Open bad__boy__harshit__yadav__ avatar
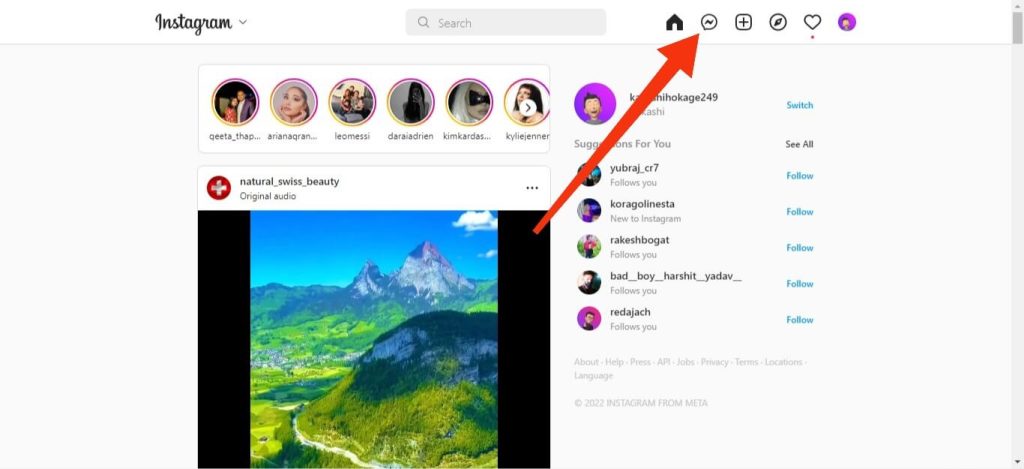The height and width of the screenshot is (469, 1024). tap(589, 282)
